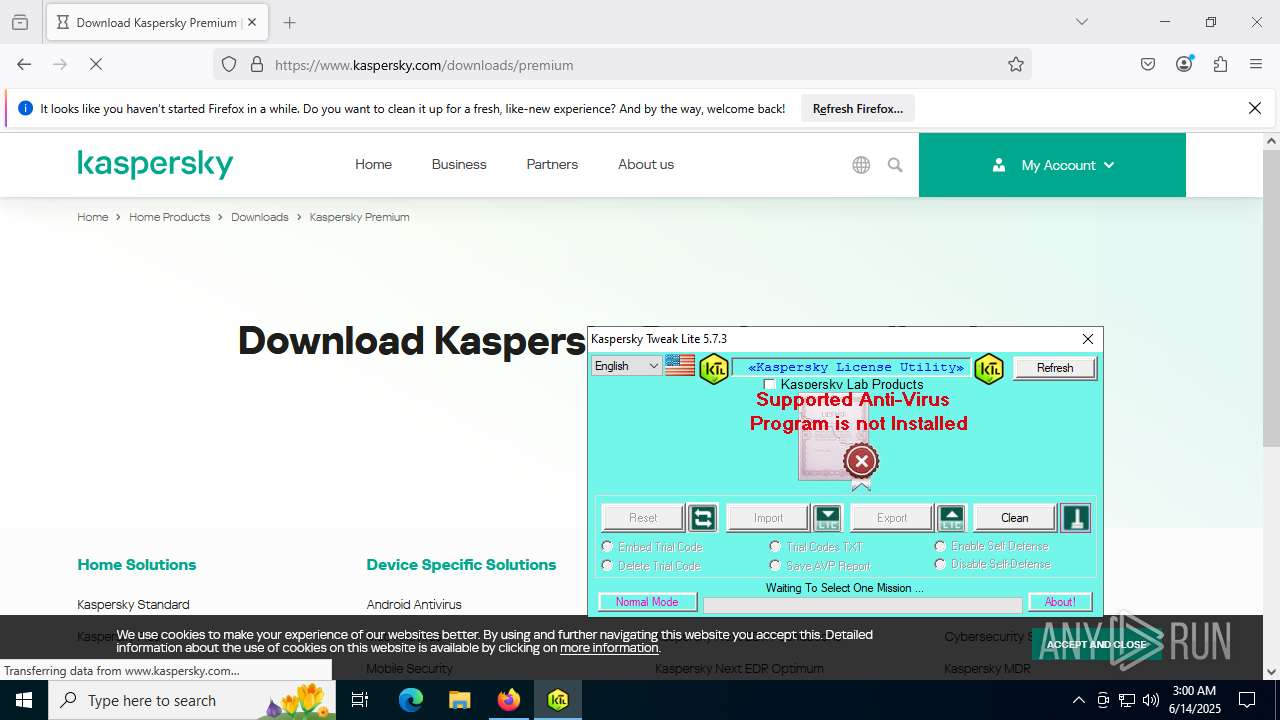Click the American flag language icon
The height and width of the screenshot is (720, 1280).
[680, 366]
